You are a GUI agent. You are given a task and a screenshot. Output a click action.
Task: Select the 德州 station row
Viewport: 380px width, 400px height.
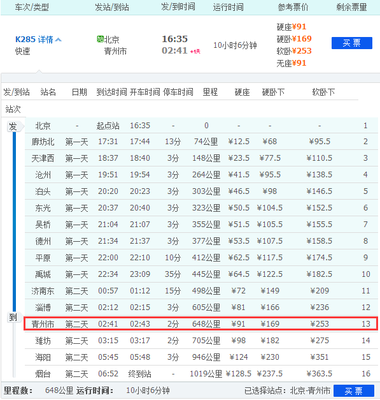tap(202, 241)
